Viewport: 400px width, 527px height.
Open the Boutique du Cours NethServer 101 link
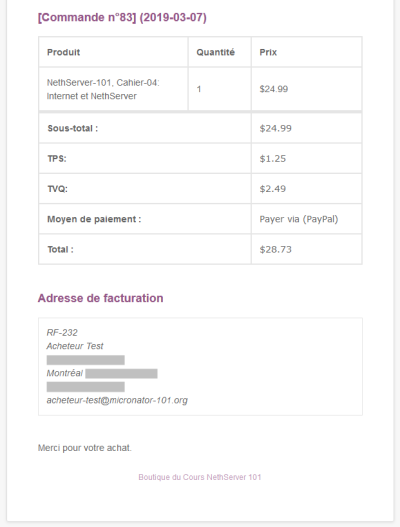(200, 477)
